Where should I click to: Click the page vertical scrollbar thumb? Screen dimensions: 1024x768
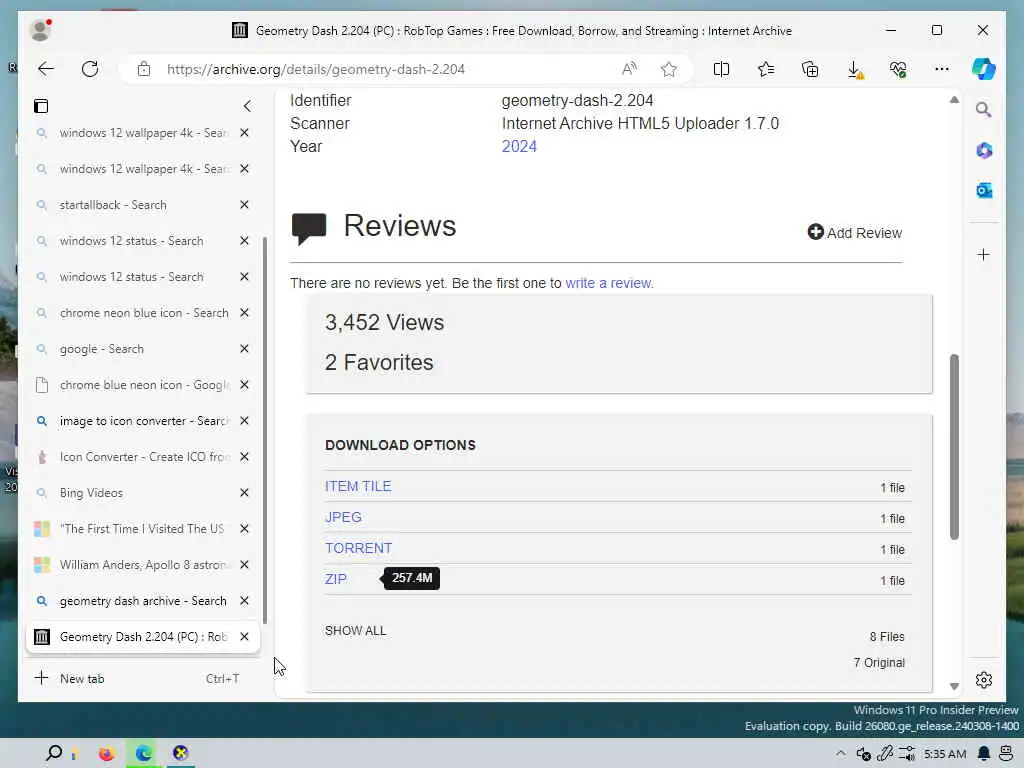(954, 447)
